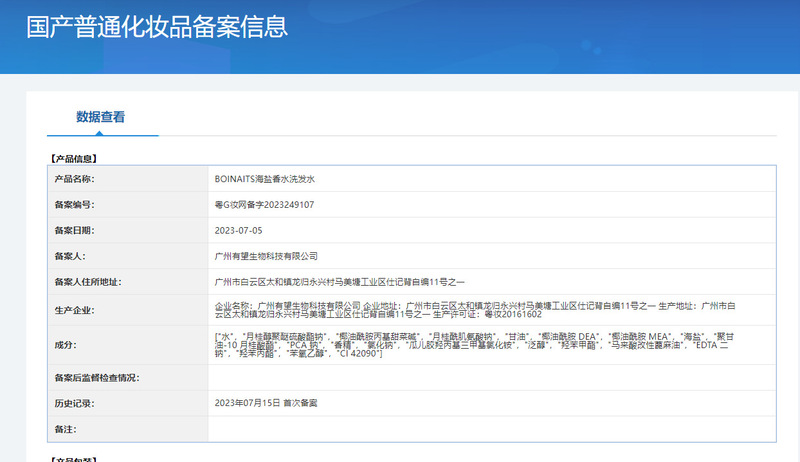Click the 备案人住所地址 label
800x462 pixels.
[88, 282]
